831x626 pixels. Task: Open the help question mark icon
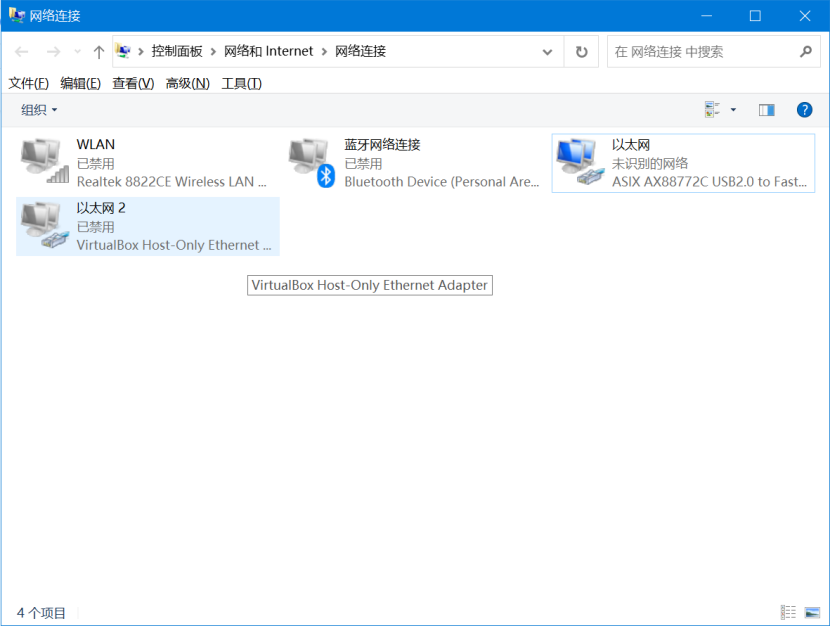(x=804, y=110)
